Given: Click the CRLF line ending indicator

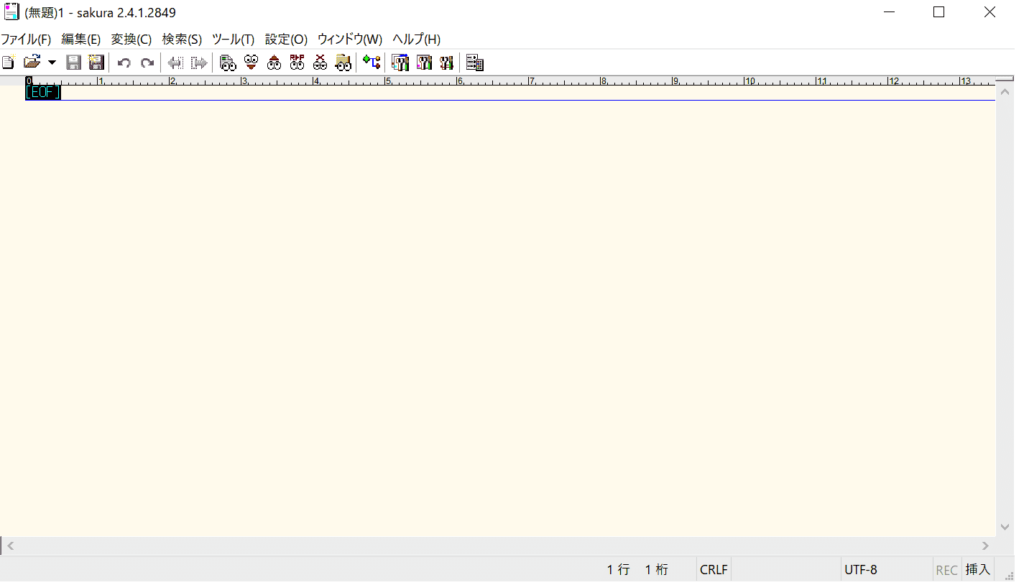Looking at the screenshot, I should pos(713,570).
